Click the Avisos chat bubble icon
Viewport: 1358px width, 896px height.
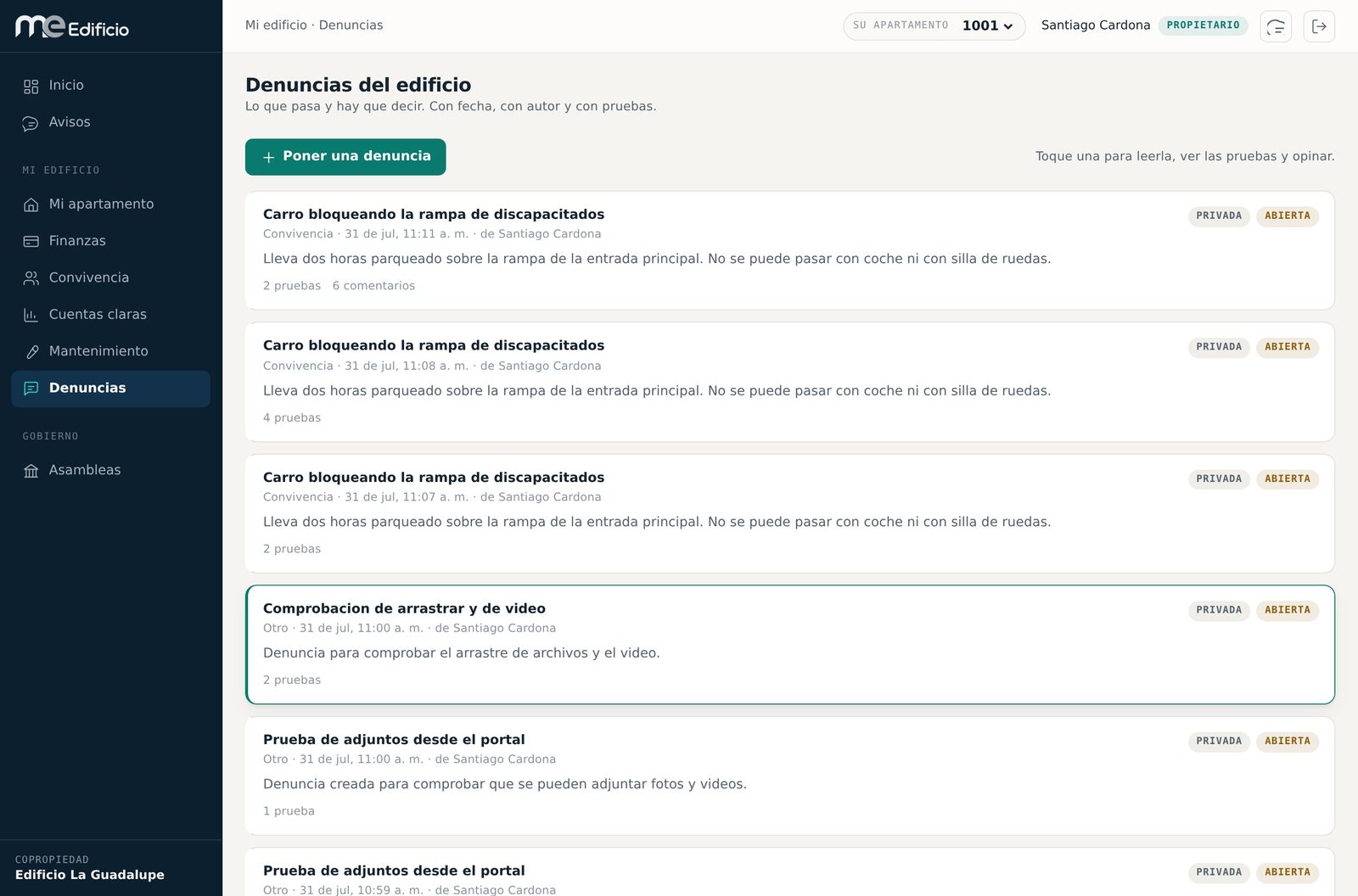pyautogui.click(x=31, y=123)
